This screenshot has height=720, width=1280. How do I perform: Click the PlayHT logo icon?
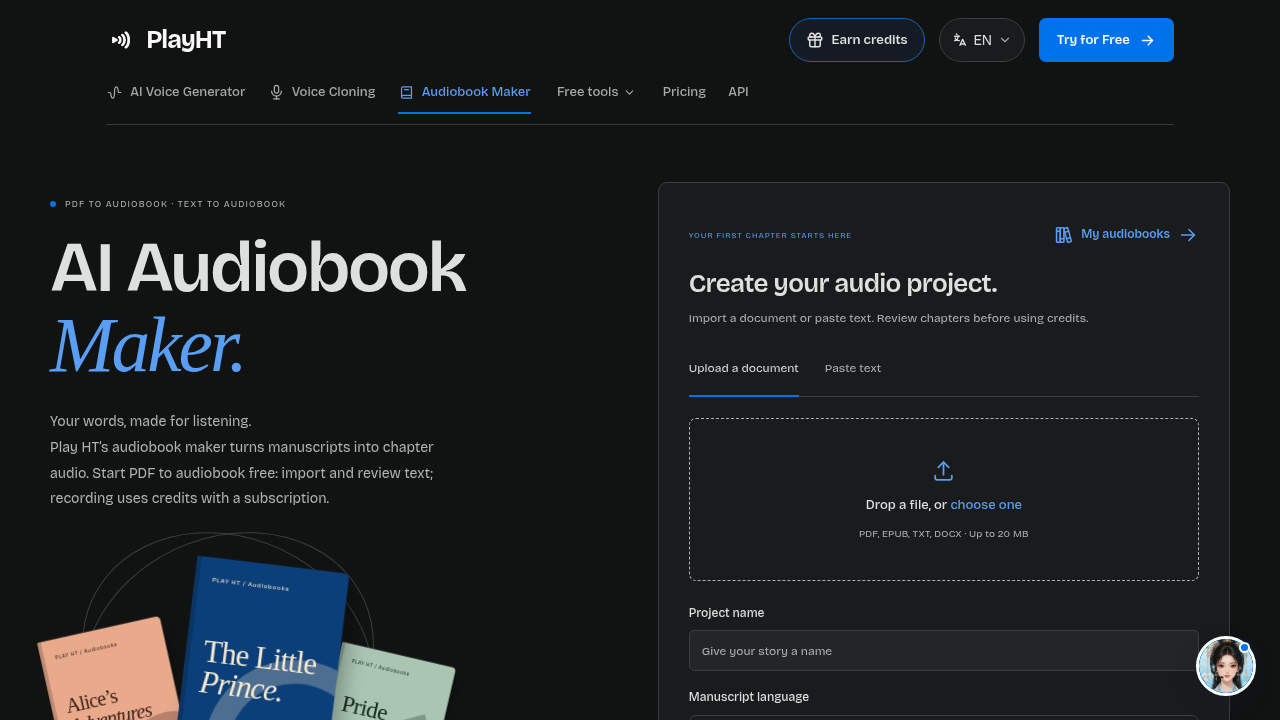coord(121,40)
